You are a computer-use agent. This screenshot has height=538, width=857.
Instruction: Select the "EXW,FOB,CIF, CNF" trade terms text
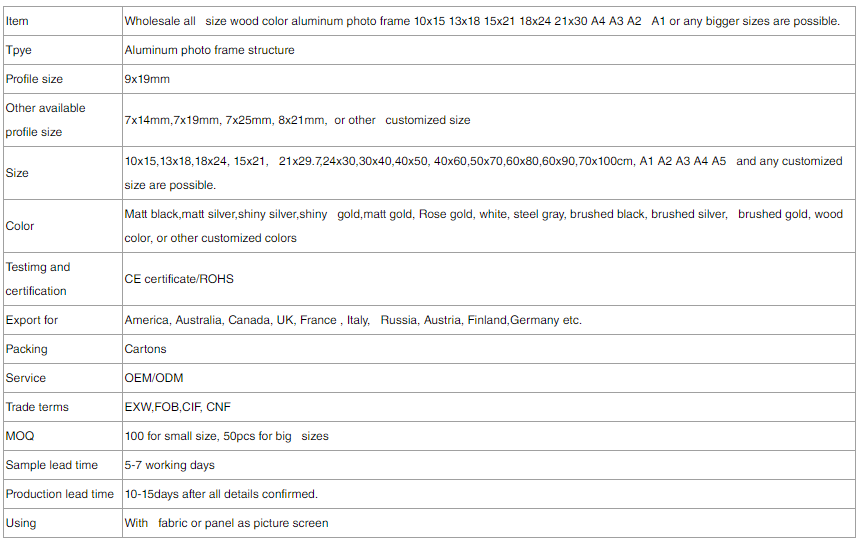pos(178,407)
